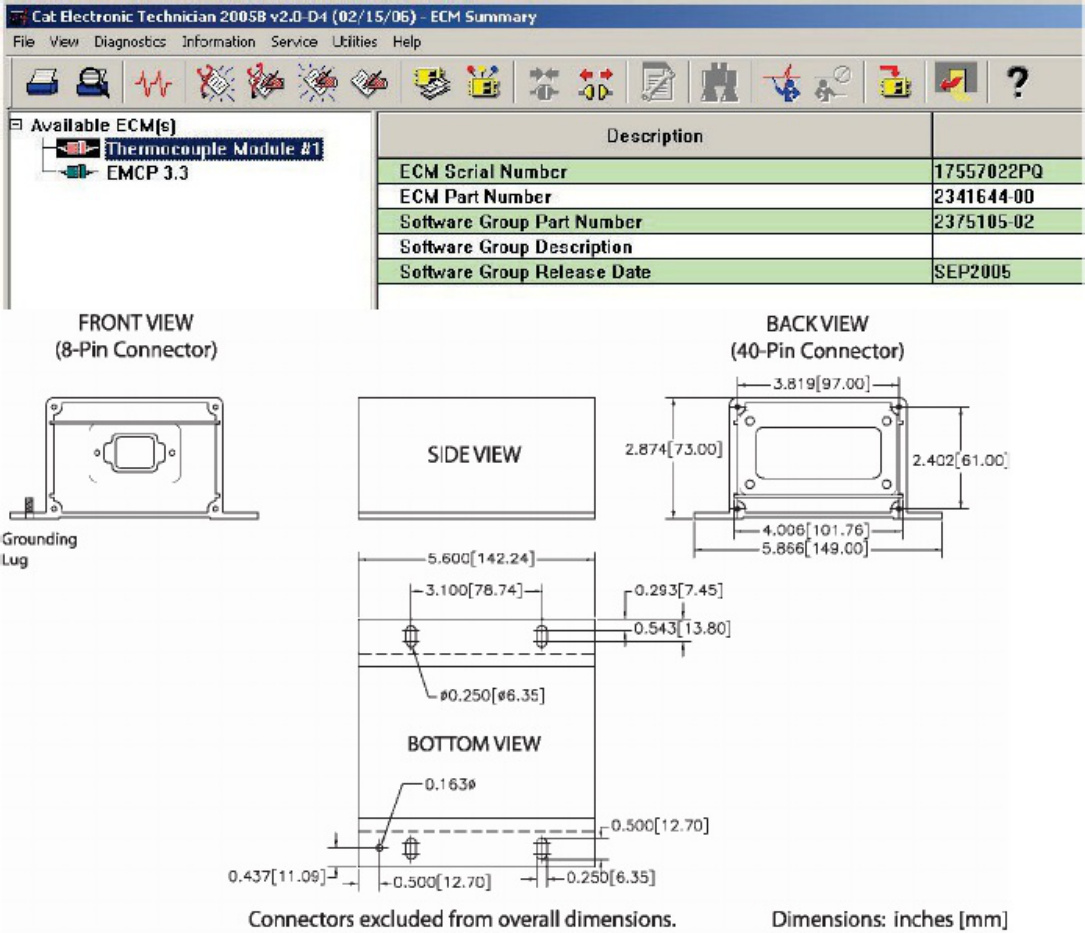1085x933 pixels.
Task: Click the exit door arrow icon
Action: tap(956, 81)
